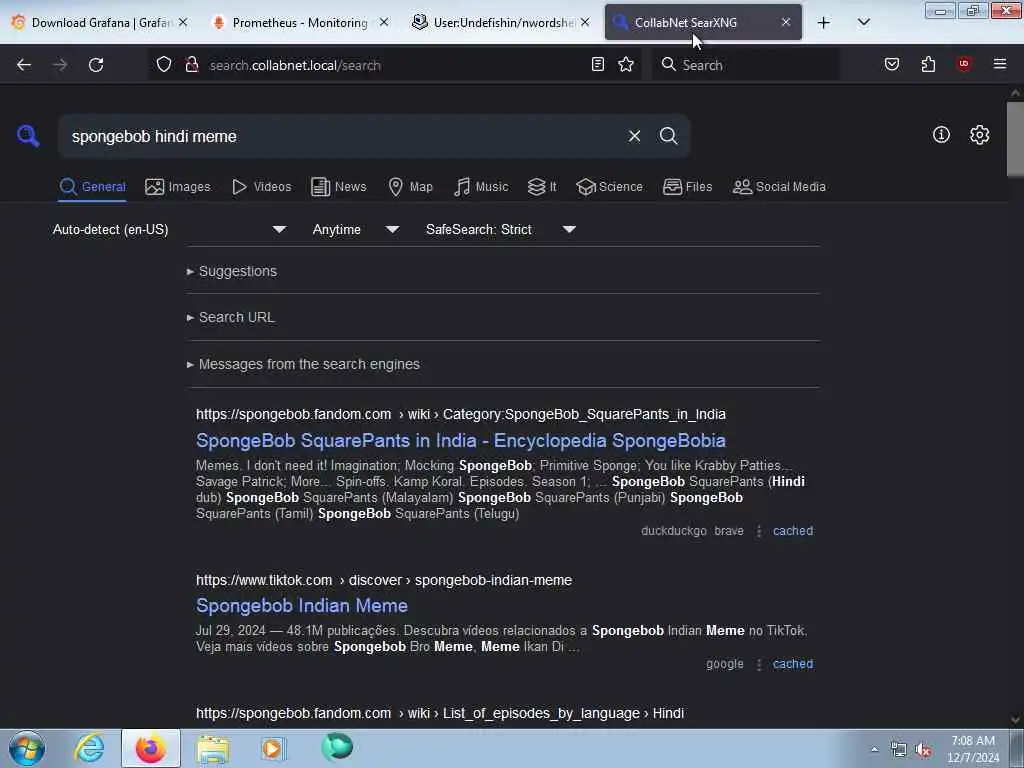Screen dimensions: 1024x768
Task: Clear the search query with X icon
Action: [x=634, y=136]
